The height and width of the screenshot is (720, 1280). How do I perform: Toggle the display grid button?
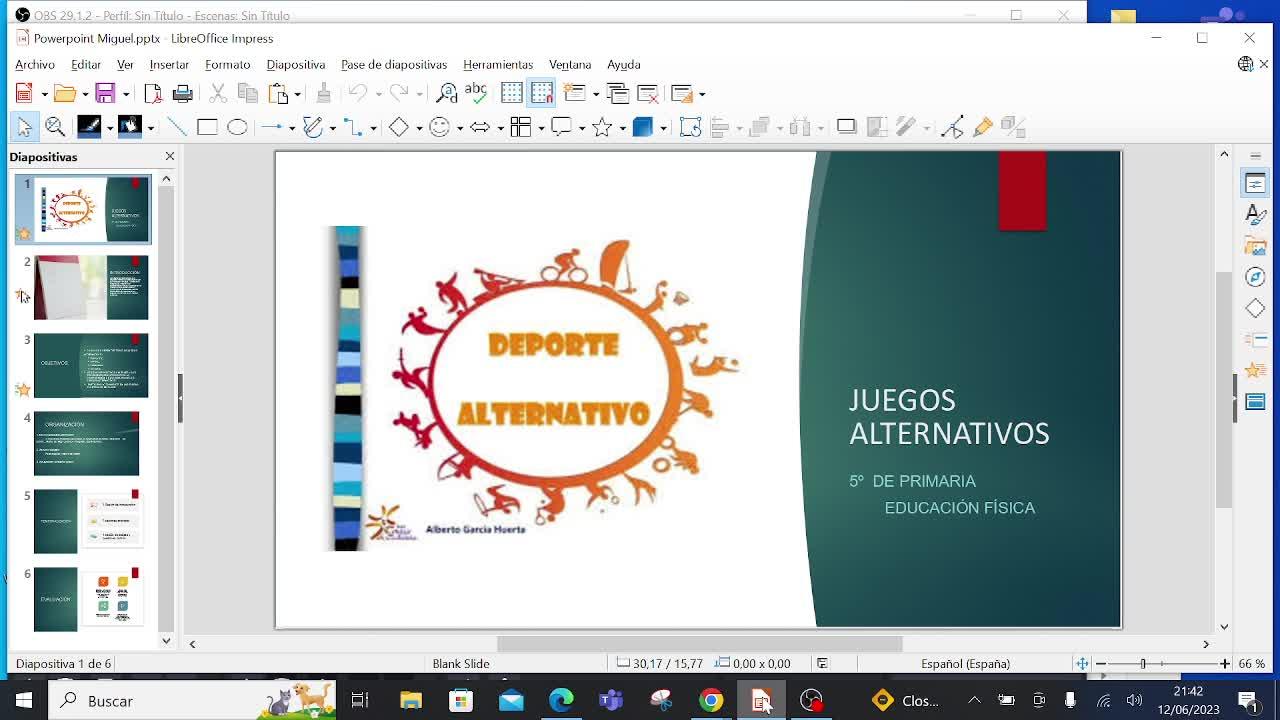511,93
